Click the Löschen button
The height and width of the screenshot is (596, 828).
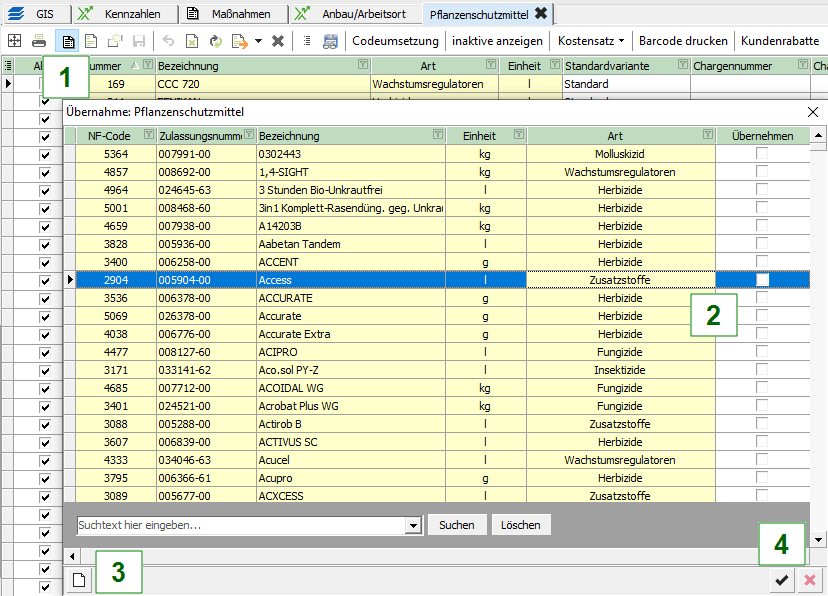520,525
